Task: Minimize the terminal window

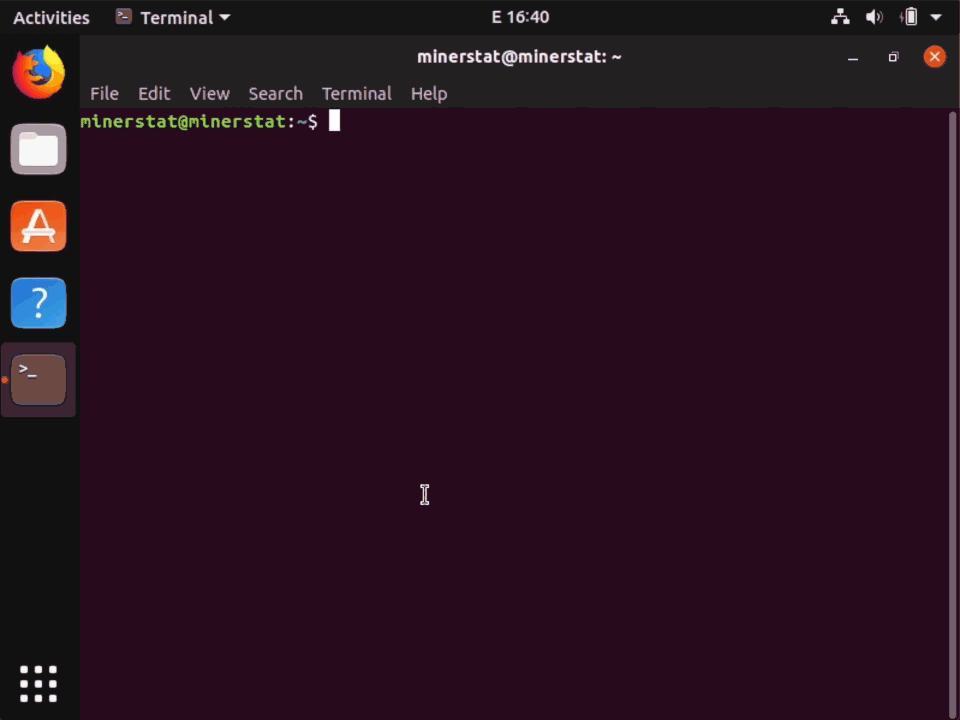Action: 853,58
